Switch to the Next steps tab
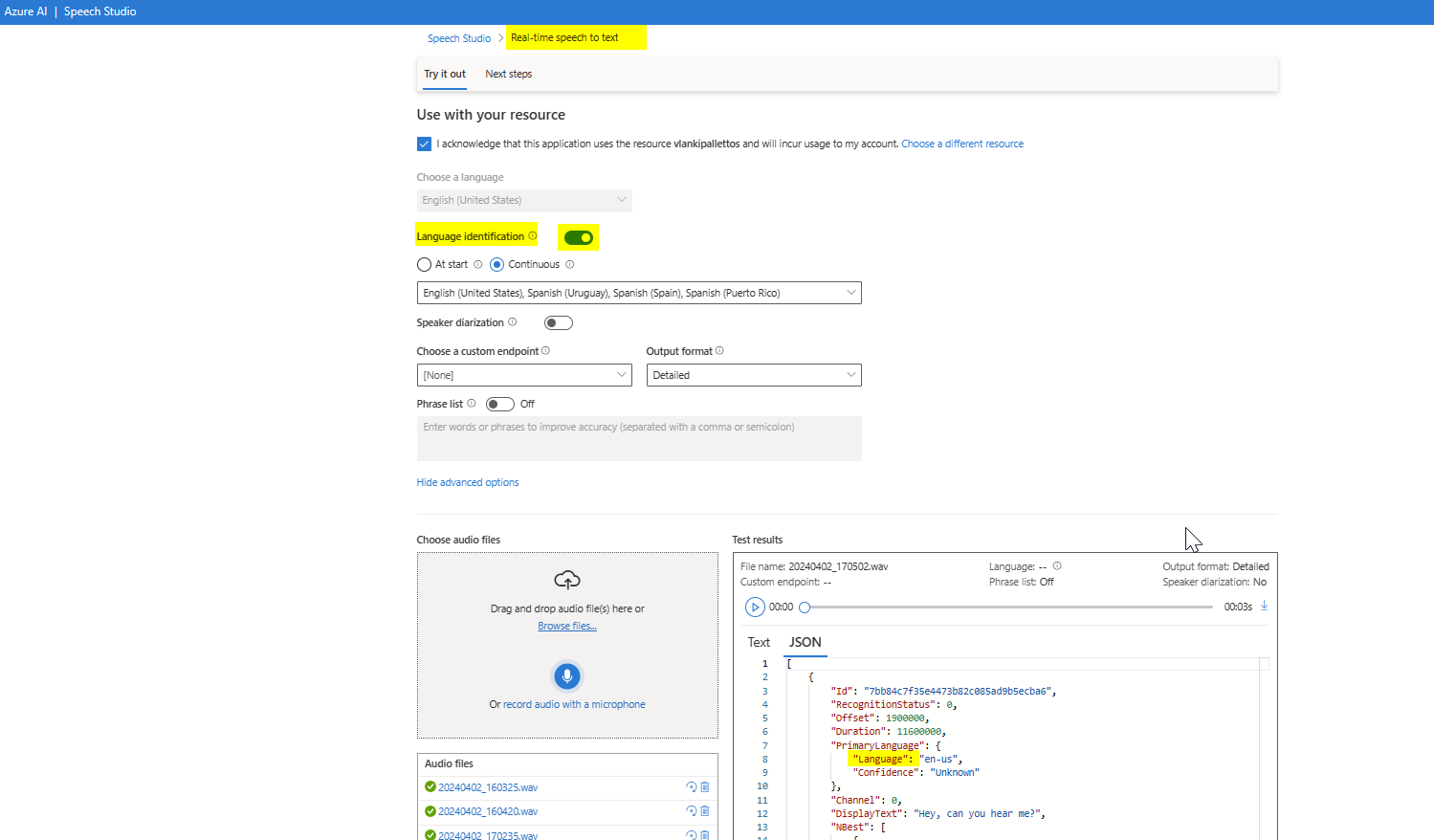Screen dimensions: 1434x840 [508, 74]
